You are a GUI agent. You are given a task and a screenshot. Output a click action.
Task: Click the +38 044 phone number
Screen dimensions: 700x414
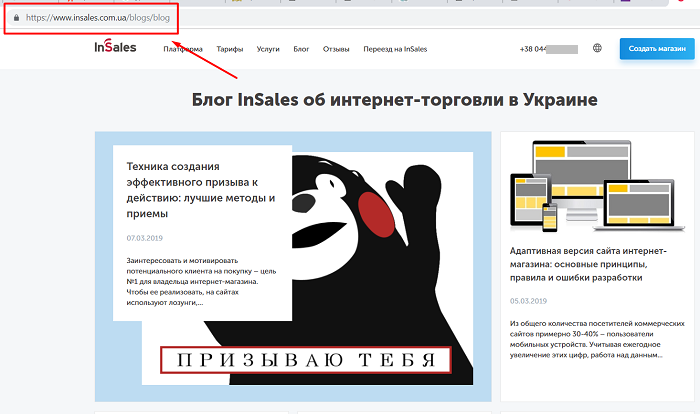click(x=549, y=49)
